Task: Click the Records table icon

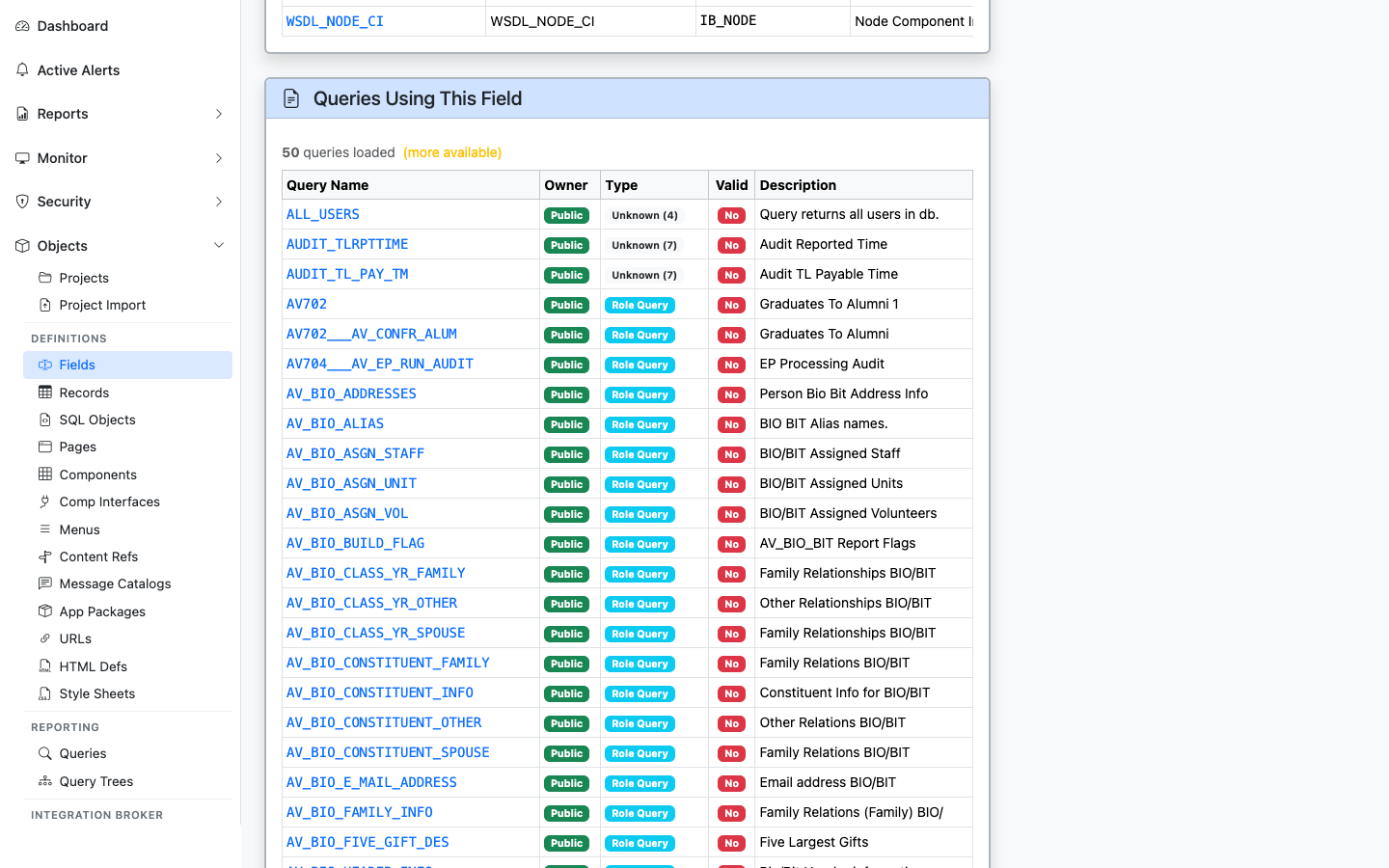Action: pyautogui.click(x=45, y=393)
